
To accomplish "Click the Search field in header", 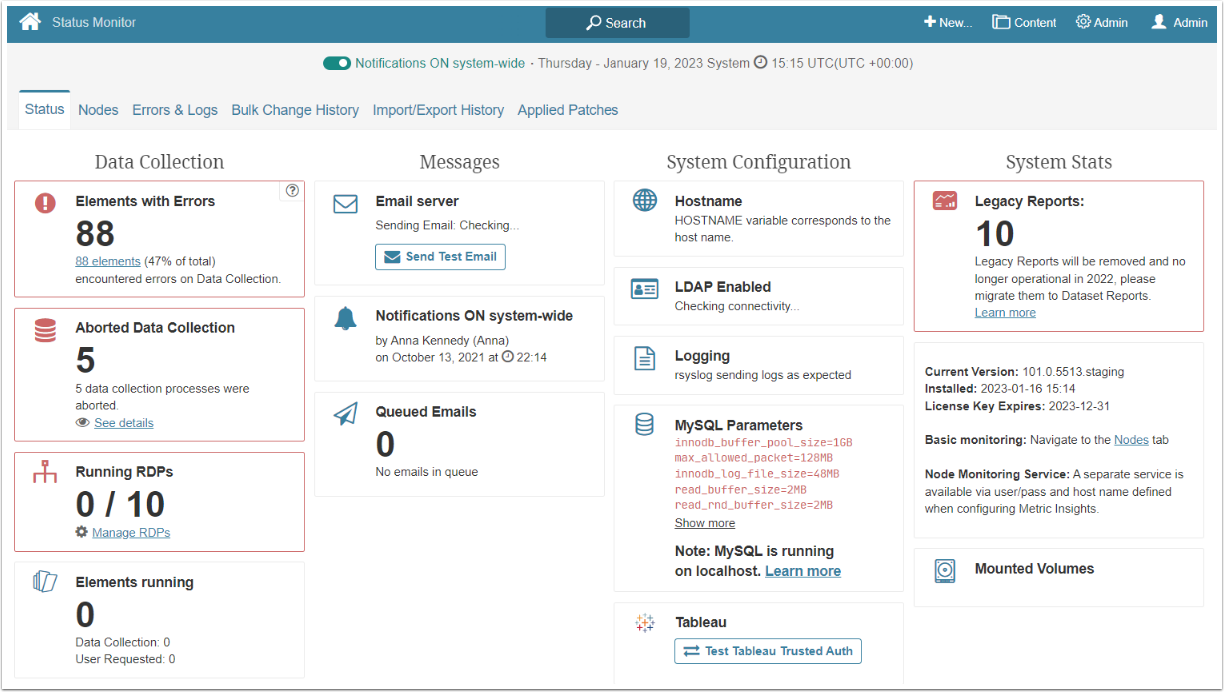I will click(x=617, y=23).
